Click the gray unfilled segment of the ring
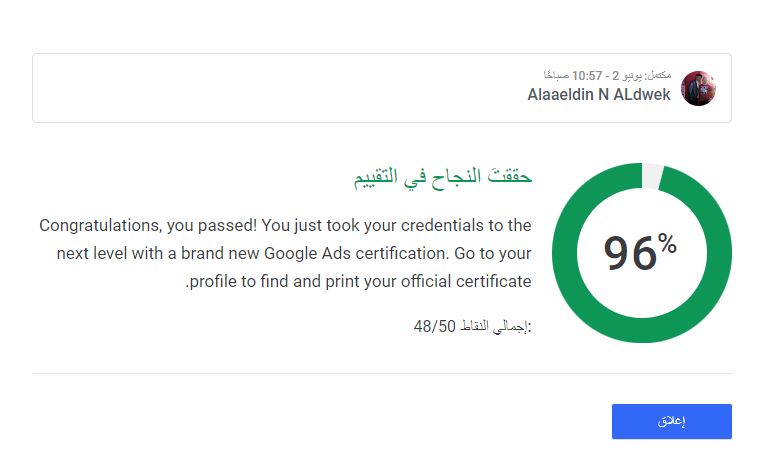 pyautogui.click(x=652, y=175)
